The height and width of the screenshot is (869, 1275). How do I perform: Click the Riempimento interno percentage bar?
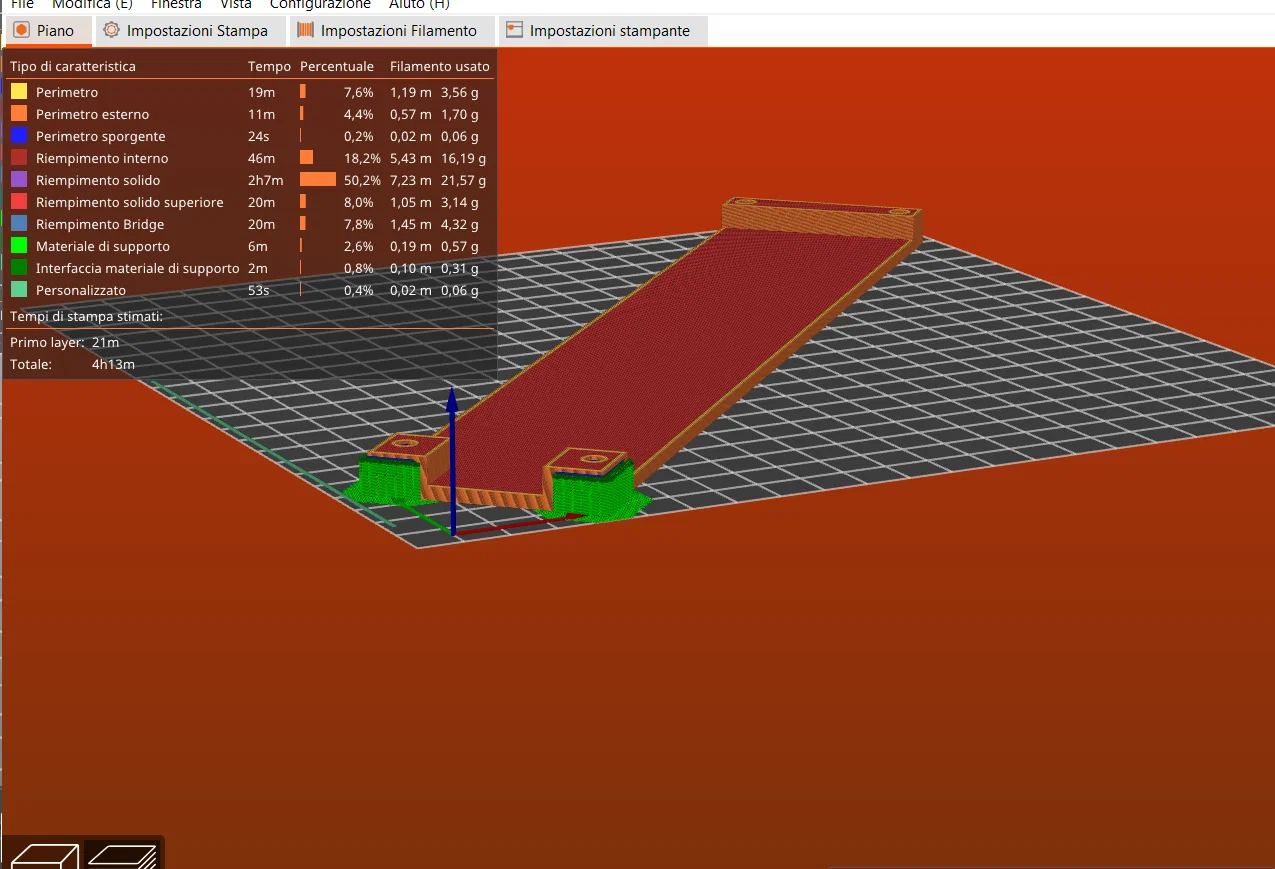point(306,158)
